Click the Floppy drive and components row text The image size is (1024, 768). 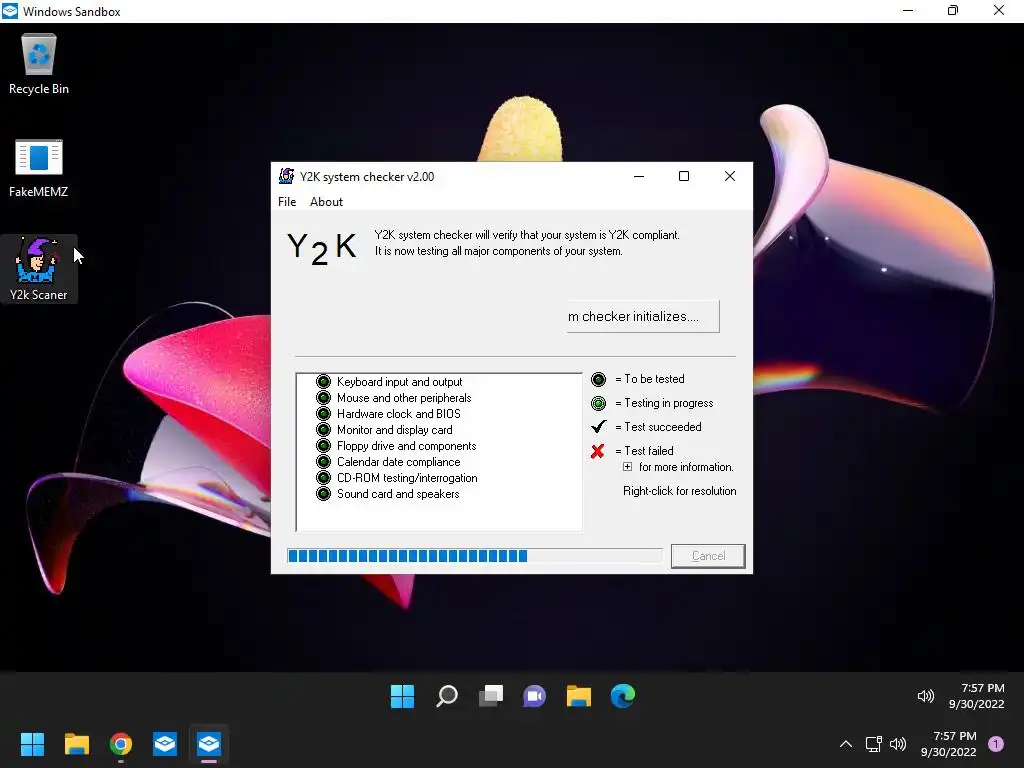(406, 445)
